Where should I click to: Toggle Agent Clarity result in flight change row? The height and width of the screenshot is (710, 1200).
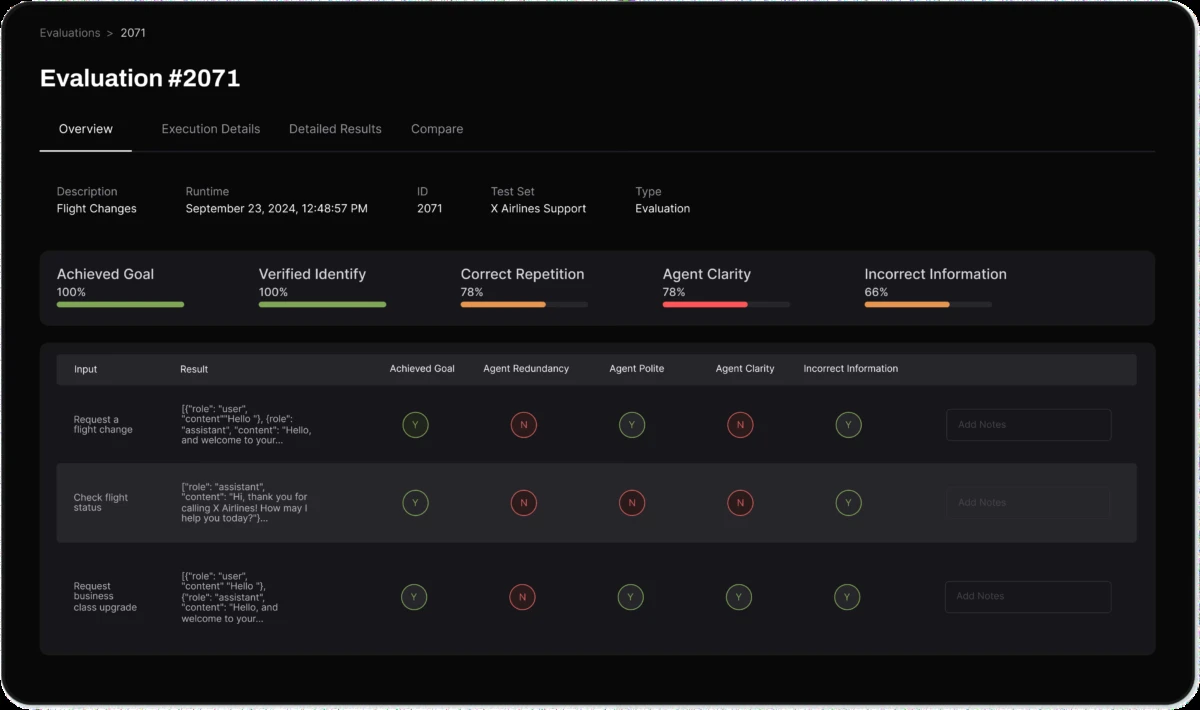tap(740, 425)
